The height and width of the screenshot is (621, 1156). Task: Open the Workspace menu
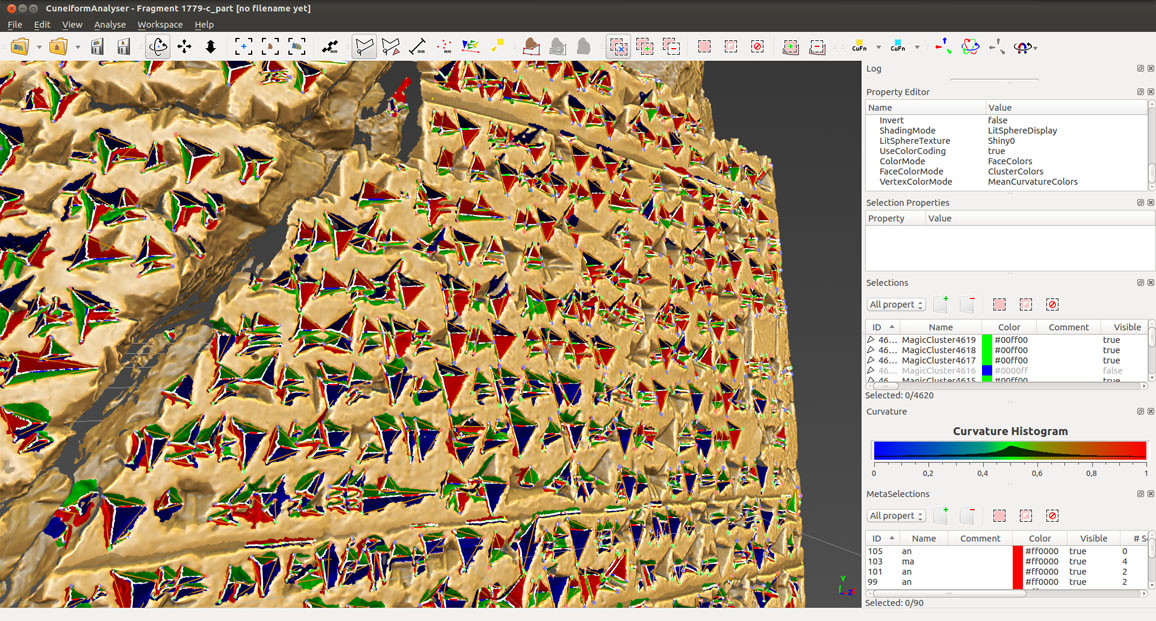coord(159,24)
